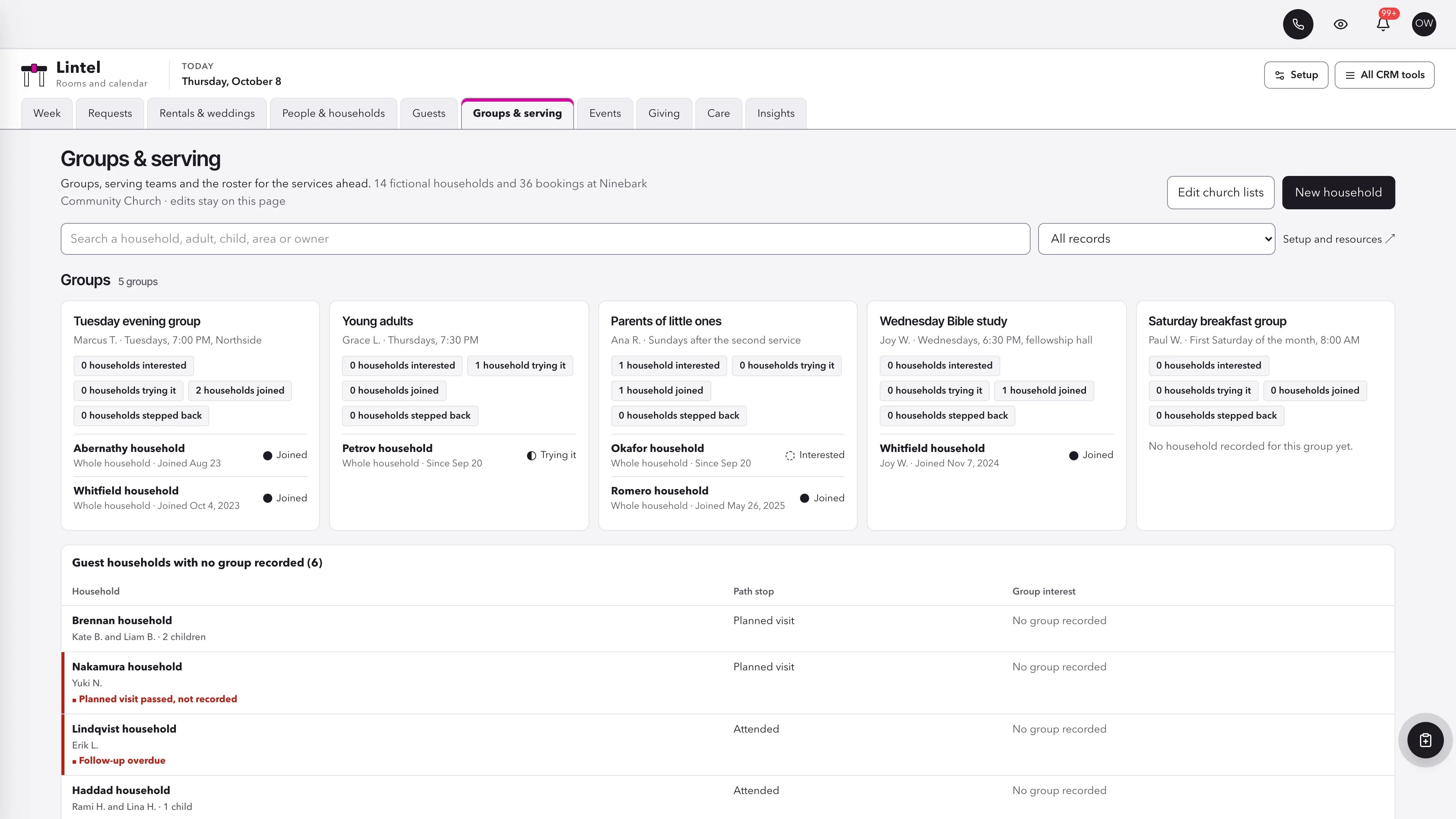
Task: Click the 'Follow-up overdue' warning
Action: (x=119, y=761)
